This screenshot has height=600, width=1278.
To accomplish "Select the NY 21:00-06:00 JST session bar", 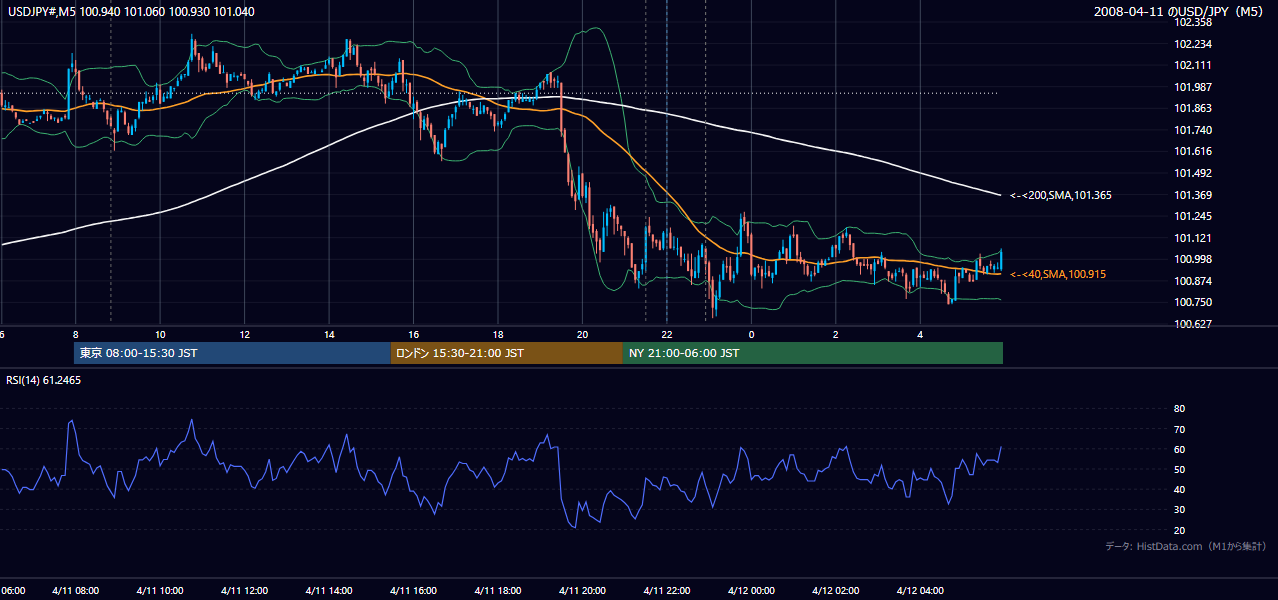I will coord(813,353).
